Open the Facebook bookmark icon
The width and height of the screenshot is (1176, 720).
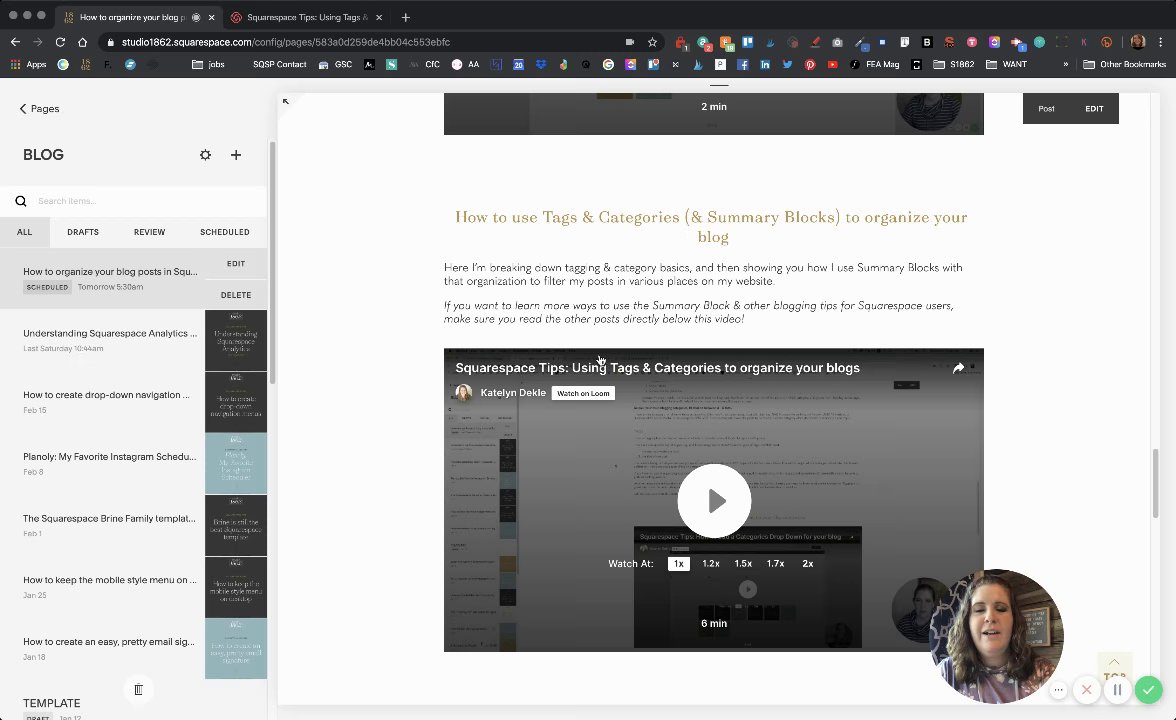point(742,64)
